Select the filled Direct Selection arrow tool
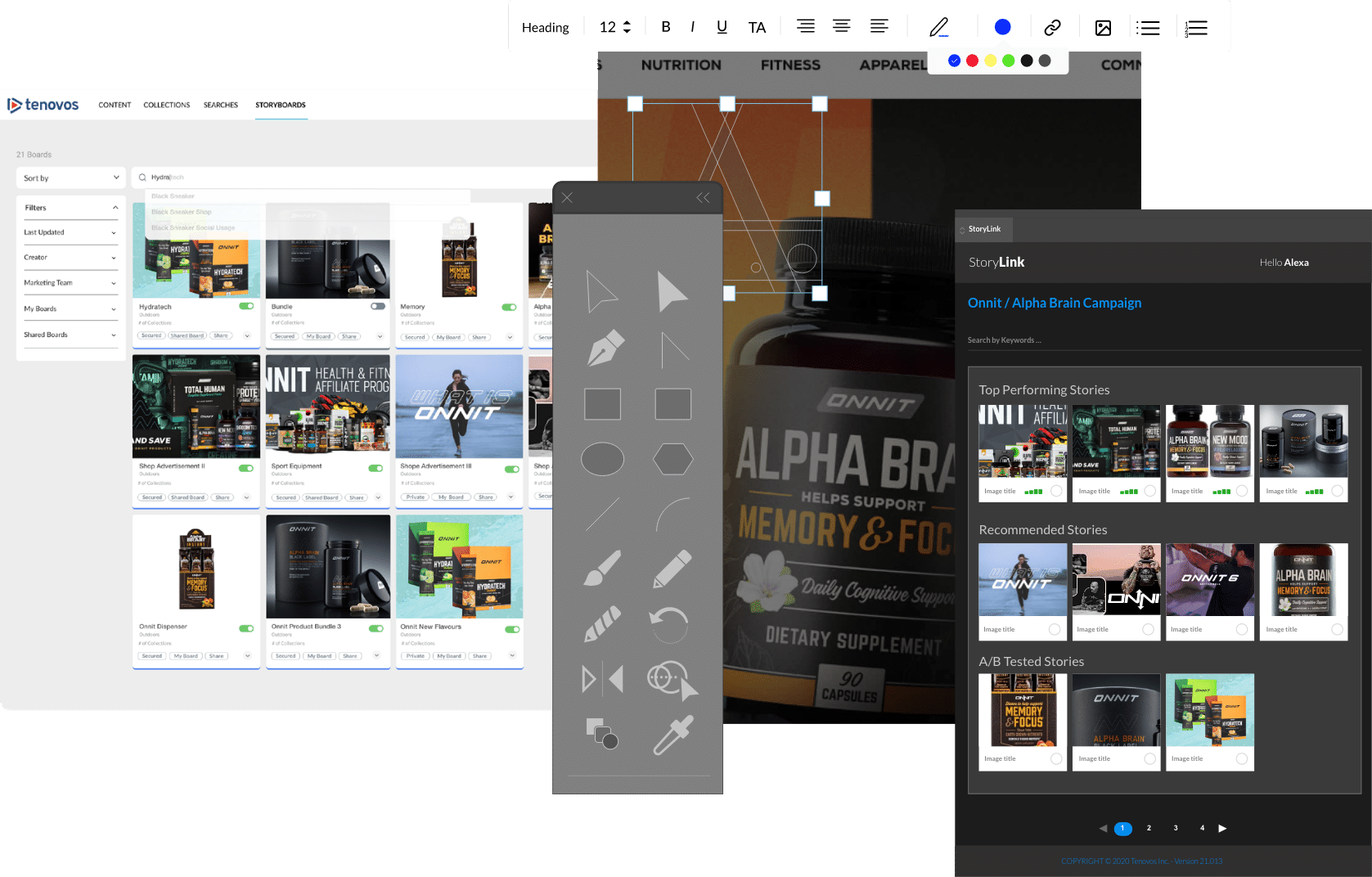Screen dimensions: 1372x877 (673, 291)
